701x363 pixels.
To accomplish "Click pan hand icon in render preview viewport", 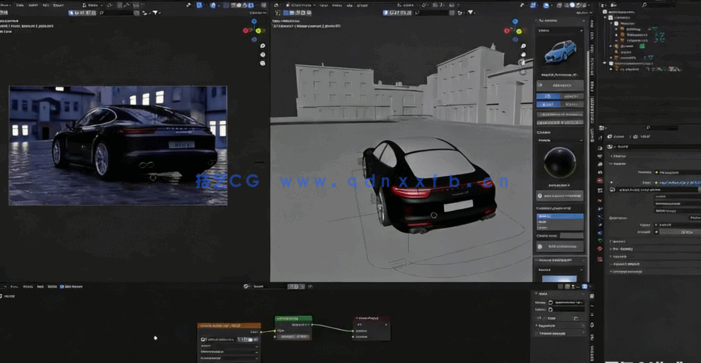I will coord(262,55).
